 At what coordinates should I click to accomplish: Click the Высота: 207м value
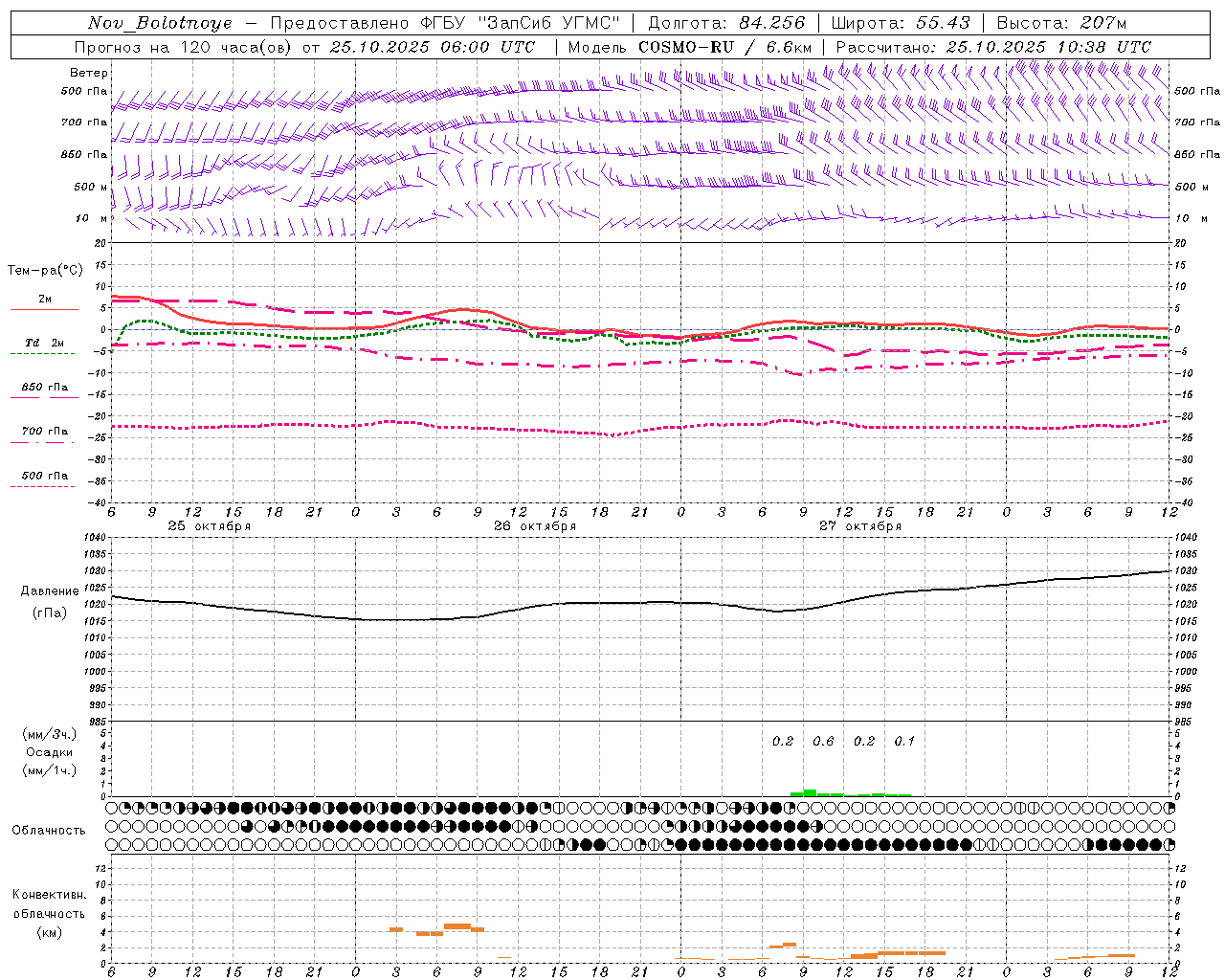point(1061,23)
